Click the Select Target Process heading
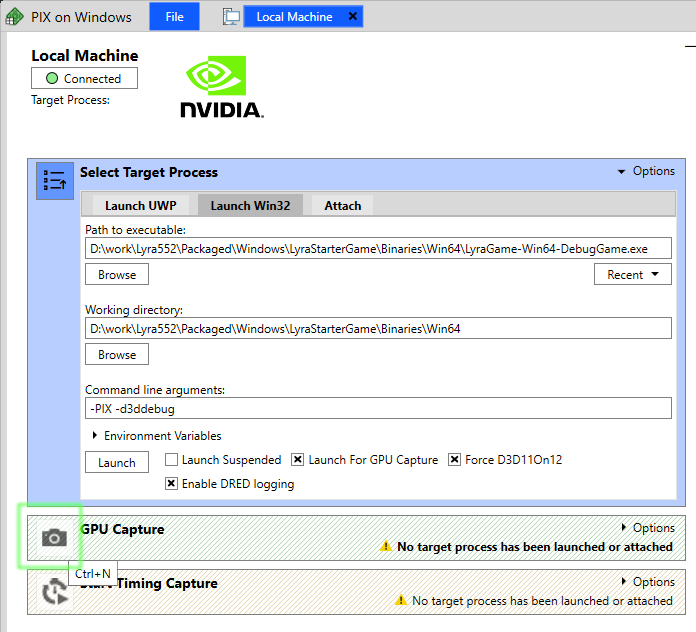696x632 pixels. pyautogui.click(x=149, y=172)
